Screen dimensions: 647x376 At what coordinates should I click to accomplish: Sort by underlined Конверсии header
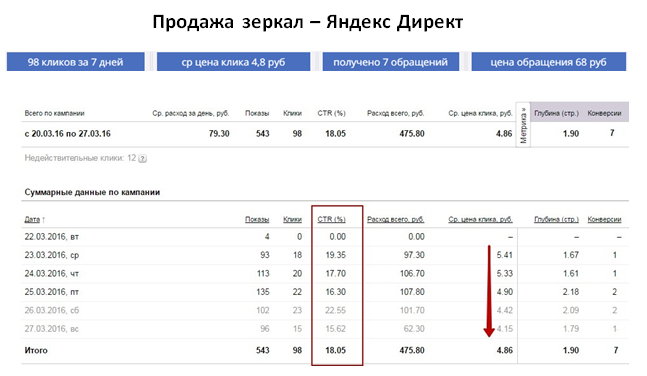[x=604, y=220]
